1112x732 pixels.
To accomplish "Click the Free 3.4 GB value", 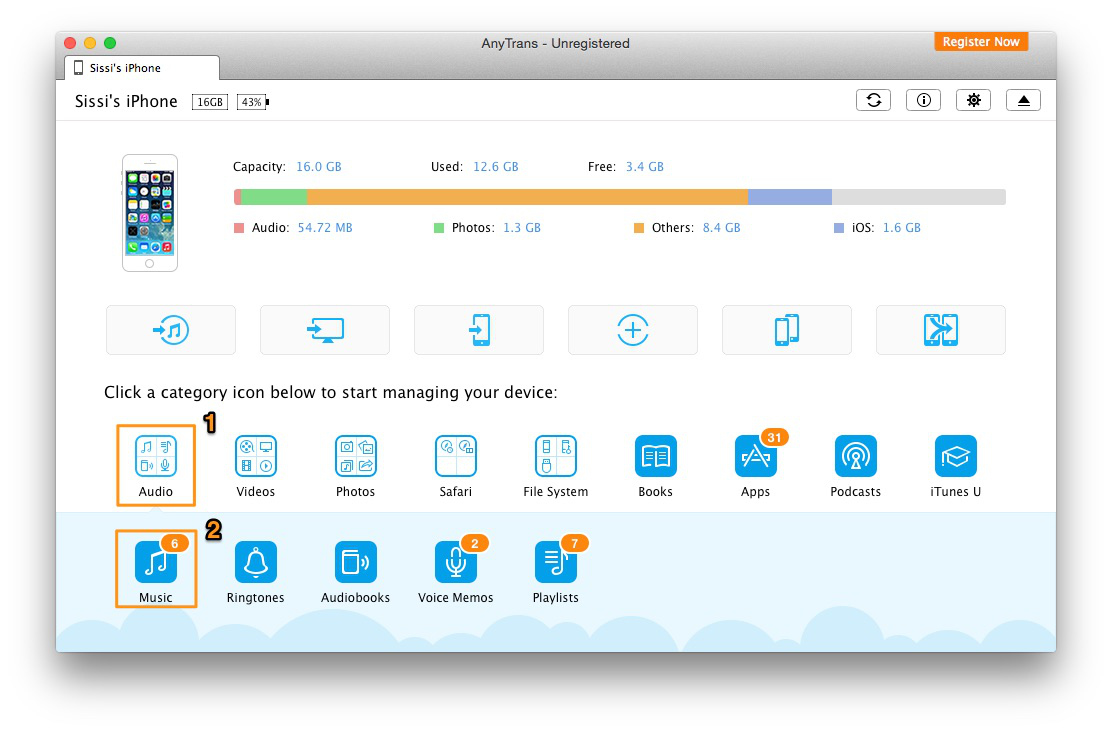I will (645, 167).
